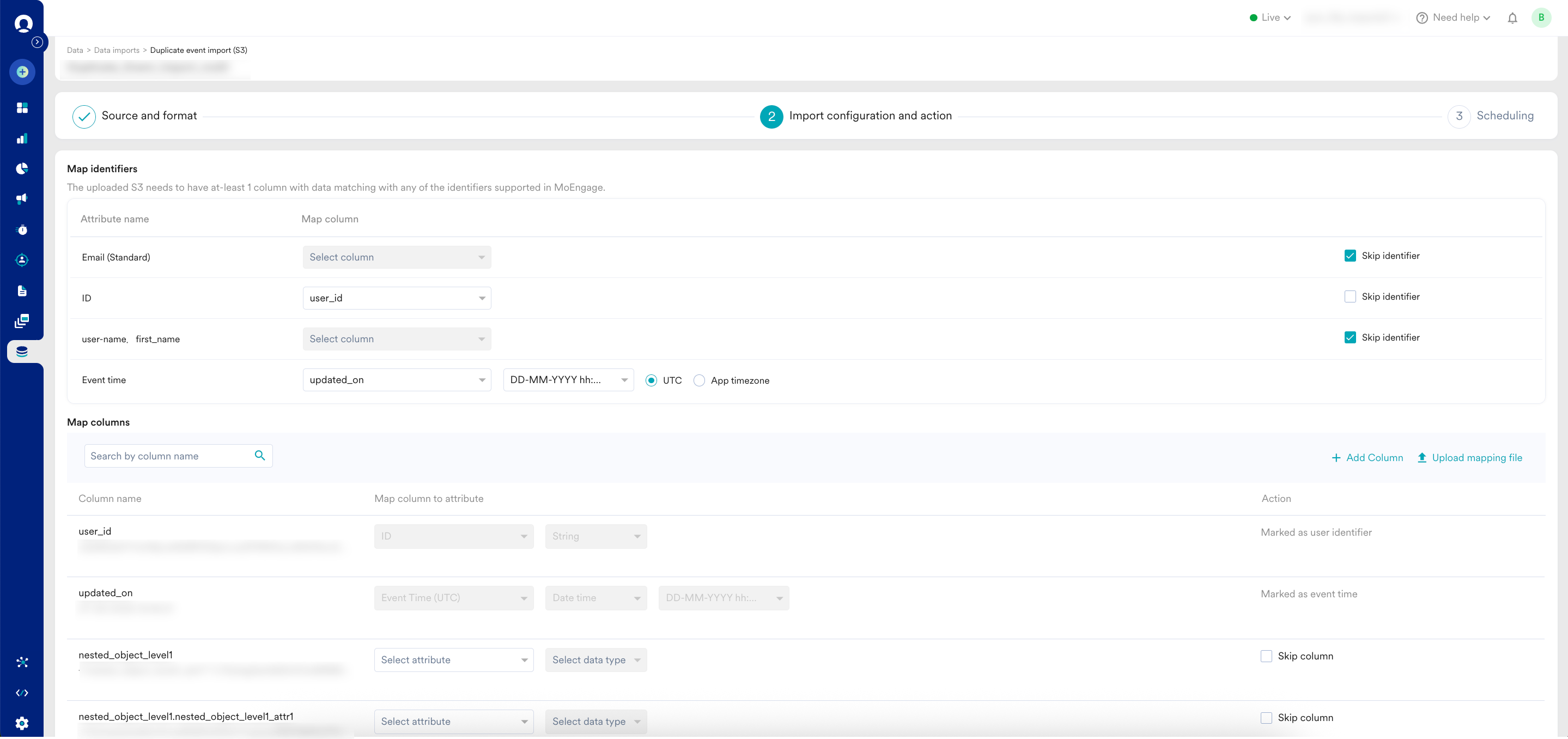Click the Add Column button

pos(1367,458)
